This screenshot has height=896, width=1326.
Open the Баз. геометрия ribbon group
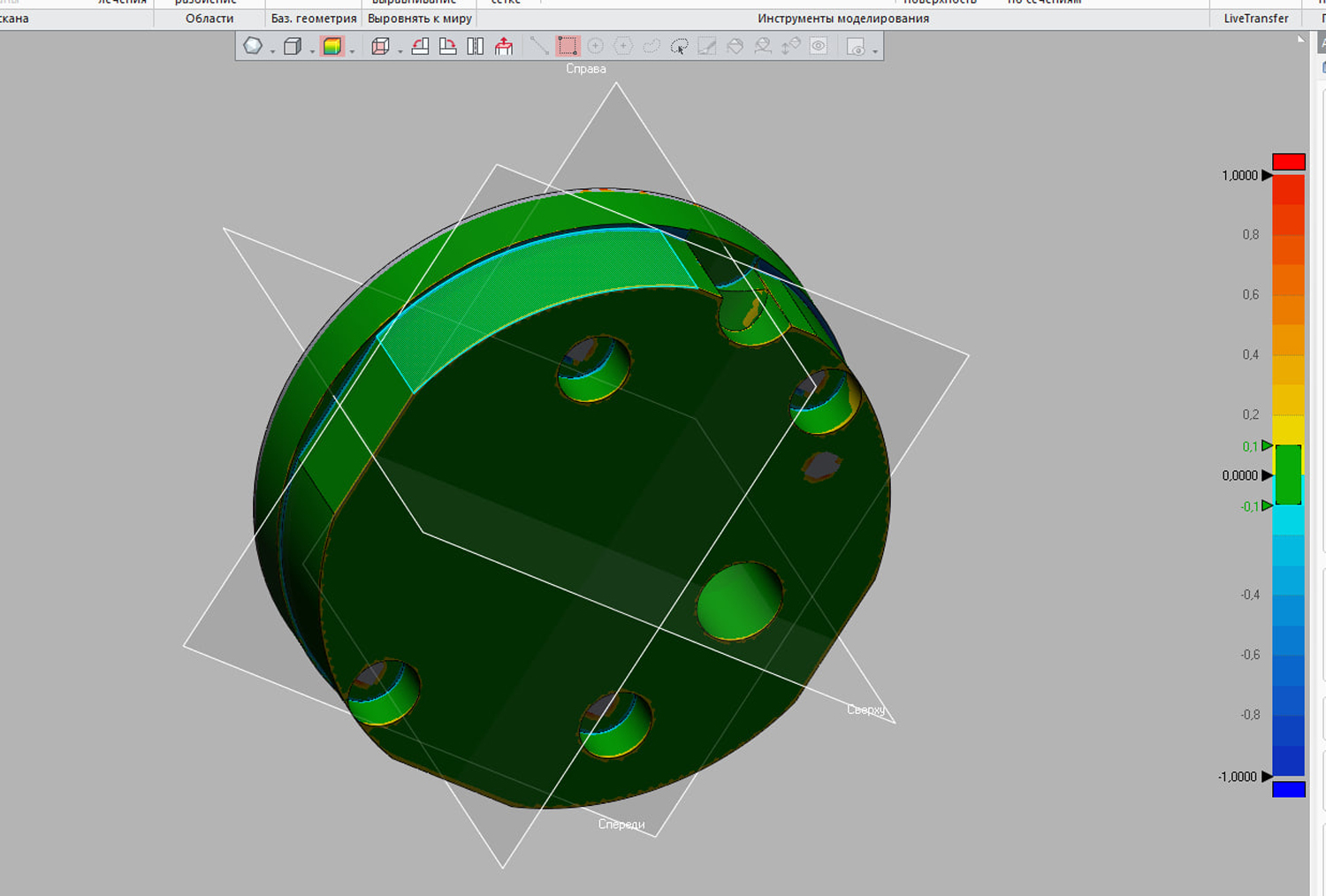click(314, 19)
